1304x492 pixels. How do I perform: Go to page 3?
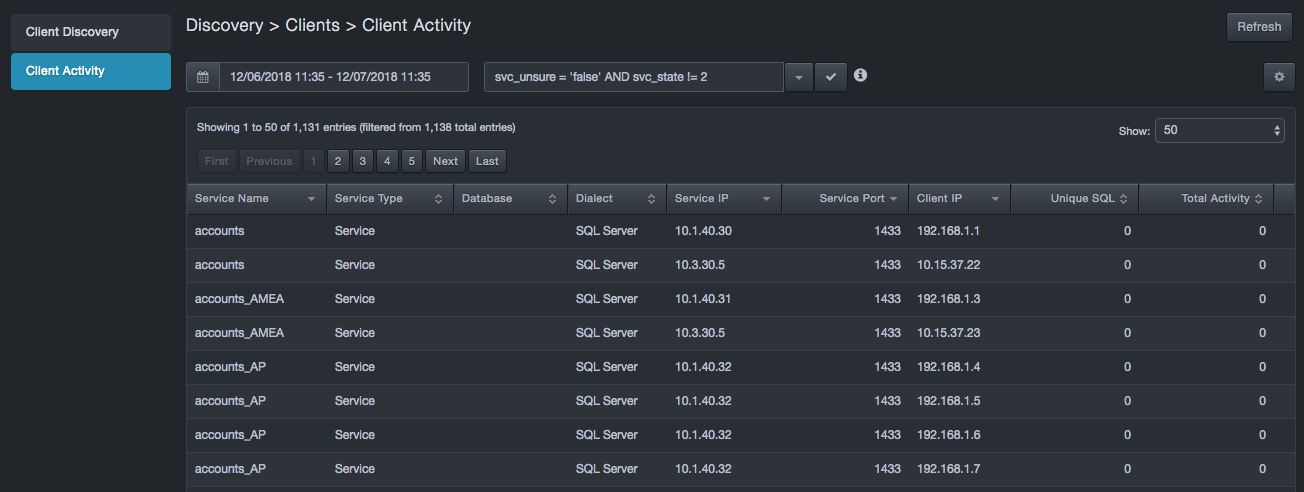tap(363, 161)
